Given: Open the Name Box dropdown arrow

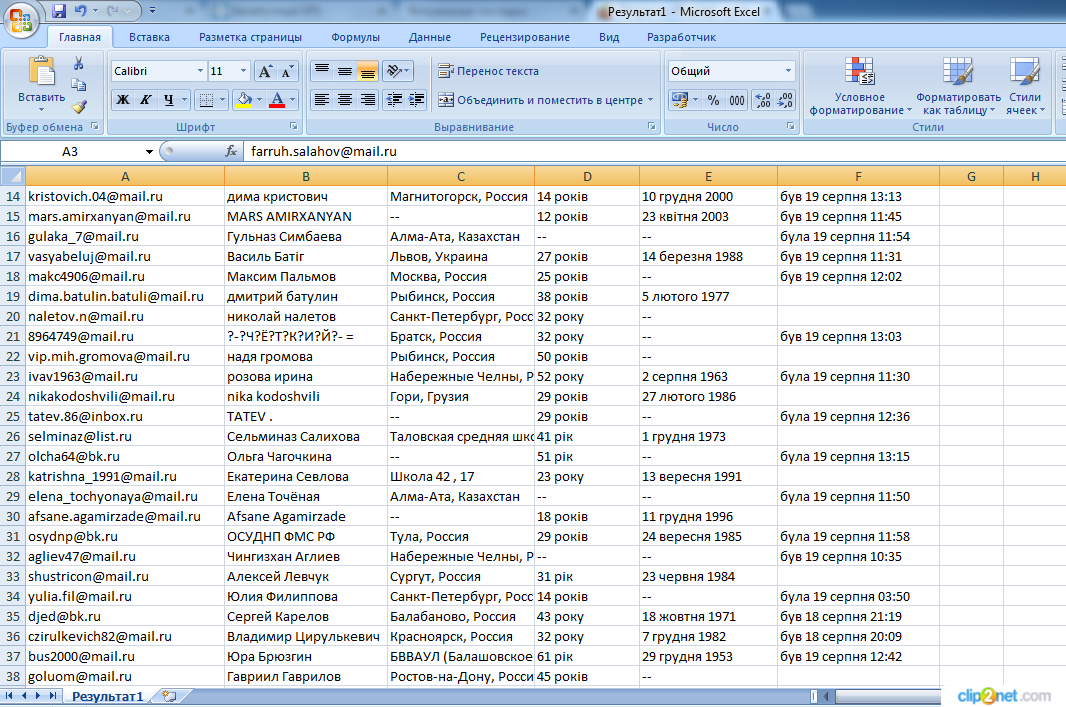Looking at the screenshot, I should tap(150, 151).
